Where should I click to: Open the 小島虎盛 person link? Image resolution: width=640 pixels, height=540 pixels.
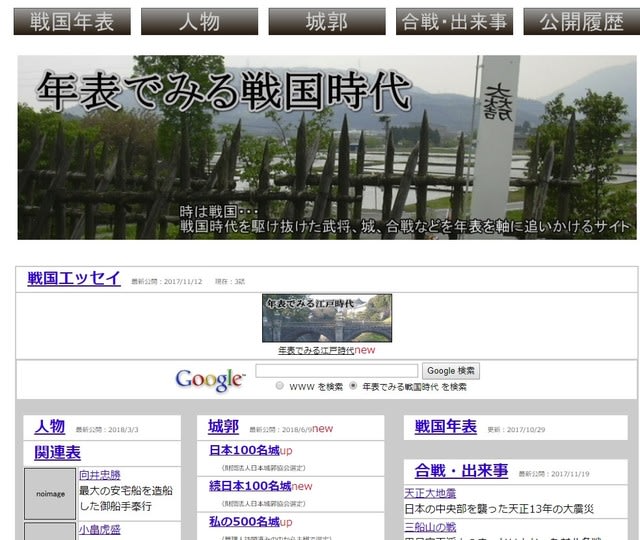tap(100, 529)
